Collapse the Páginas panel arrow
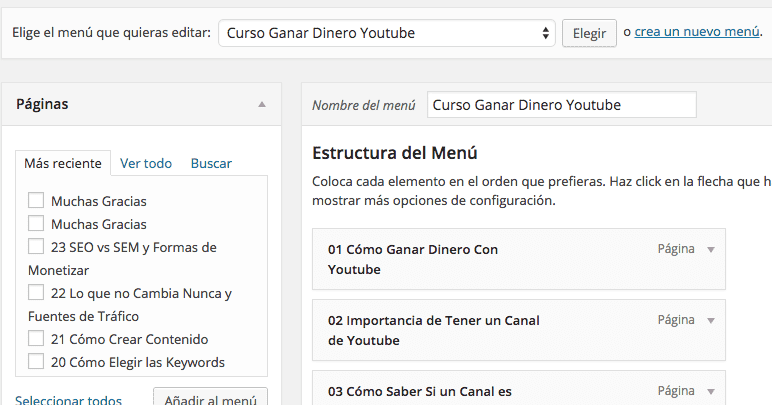The image size is (772, 405). point(262,104)
